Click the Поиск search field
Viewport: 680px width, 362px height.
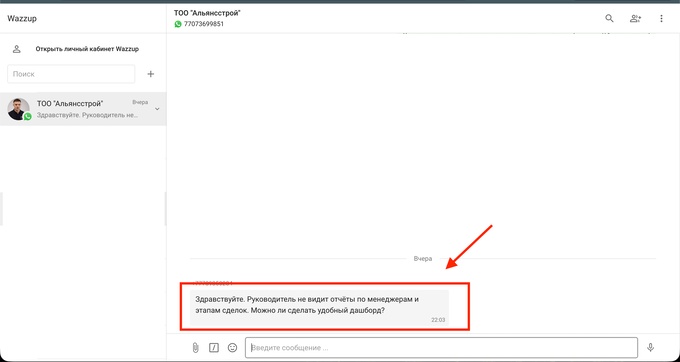pos(71,74)
